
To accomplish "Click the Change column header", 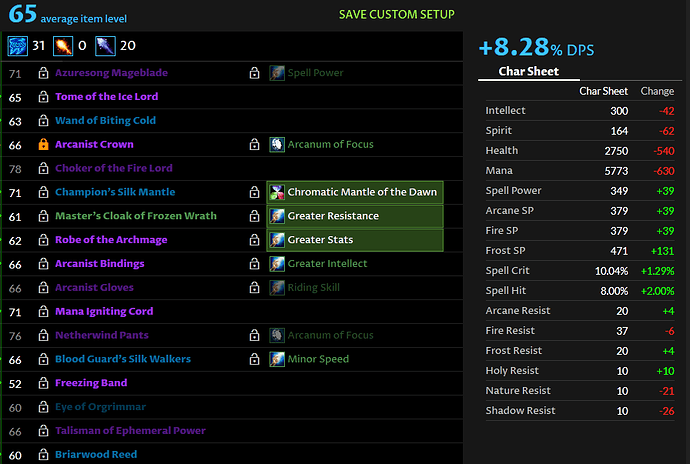I will click(x=657, y=91).
